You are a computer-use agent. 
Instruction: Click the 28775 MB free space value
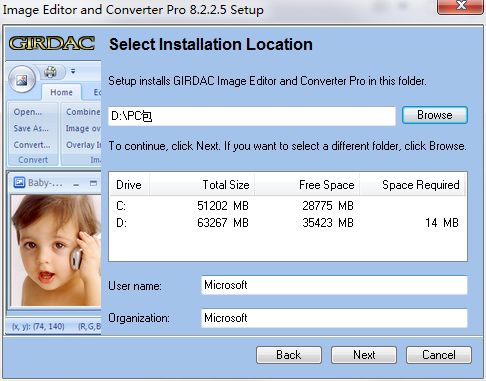coord(328,206)
